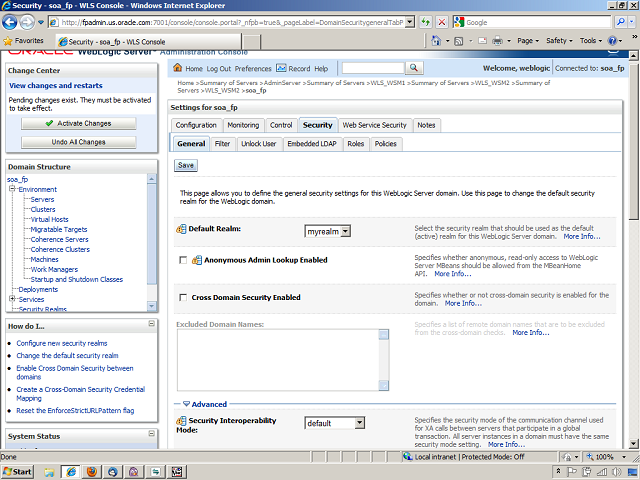Switch to the Embedded LDAP tab
640x480 pixels.
(311, 144)
